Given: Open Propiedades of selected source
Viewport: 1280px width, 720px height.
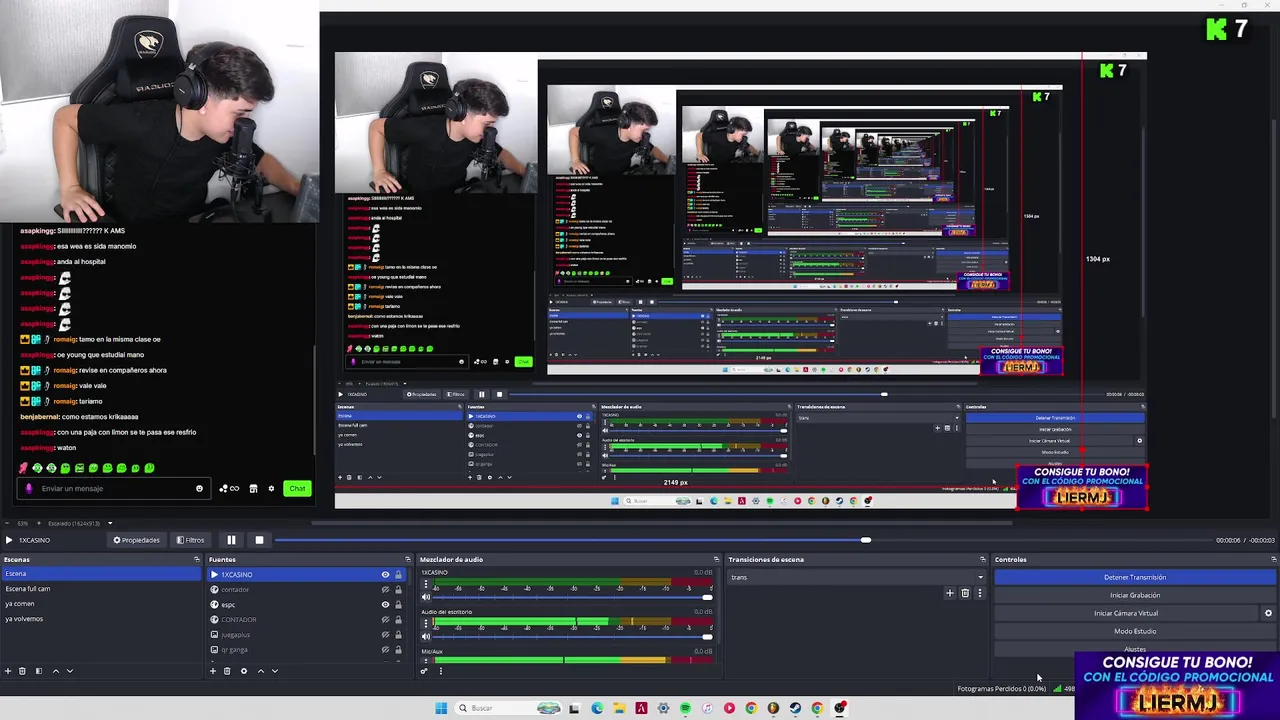Looking at the screenshot, I should click(x=136, y=540).
